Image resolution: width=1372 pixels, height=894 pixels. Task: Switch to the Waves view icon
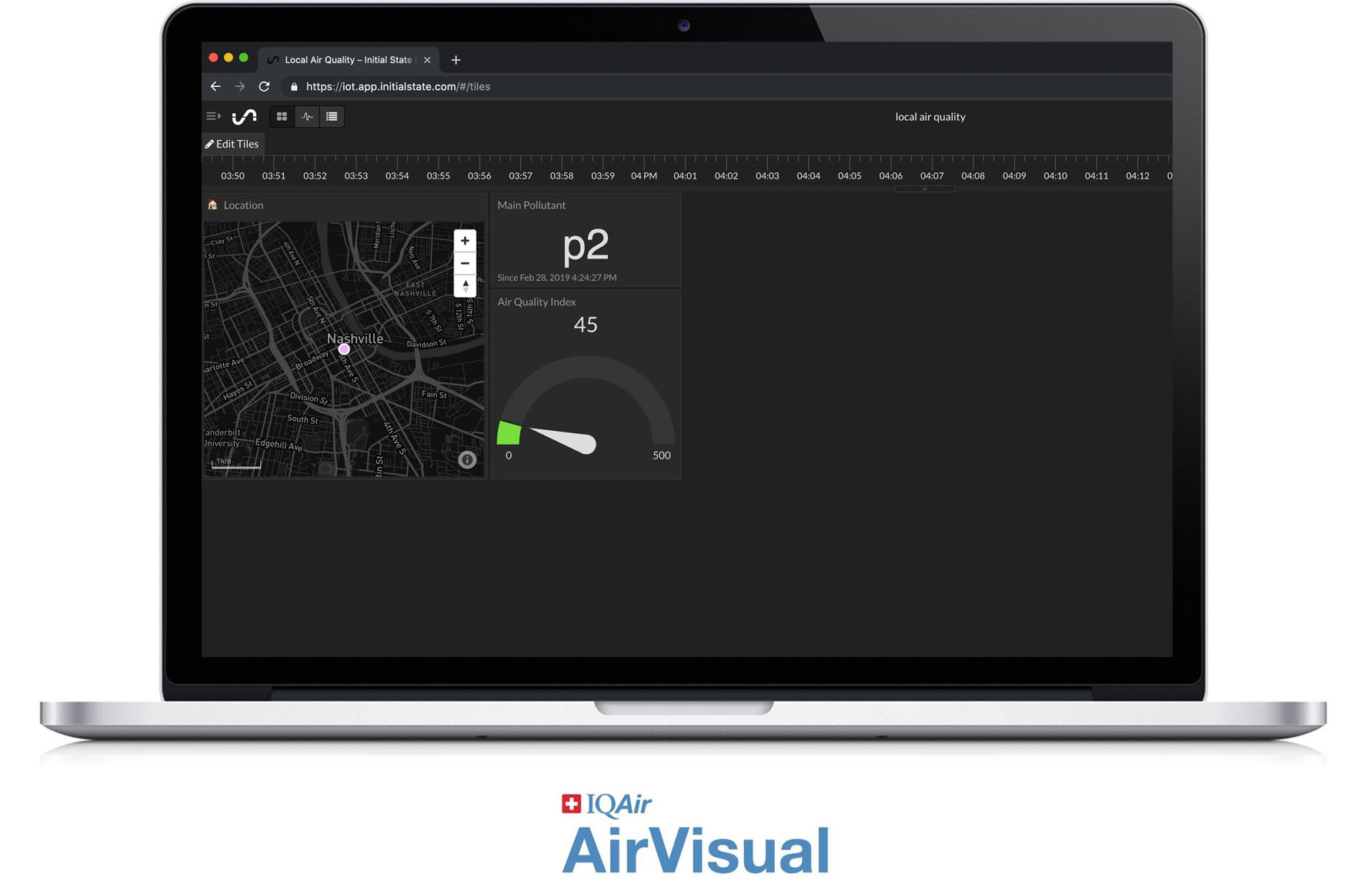pos(307,116)
